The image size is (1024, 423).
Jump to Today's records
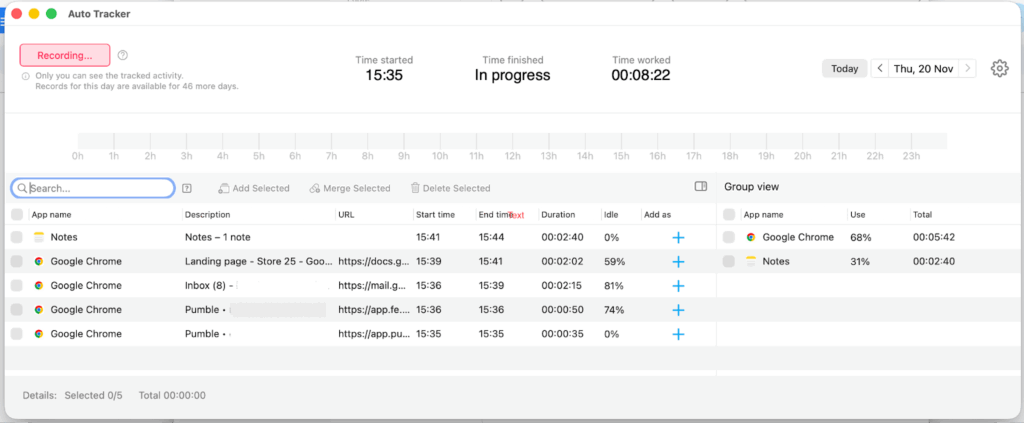[x=844, y=69]
